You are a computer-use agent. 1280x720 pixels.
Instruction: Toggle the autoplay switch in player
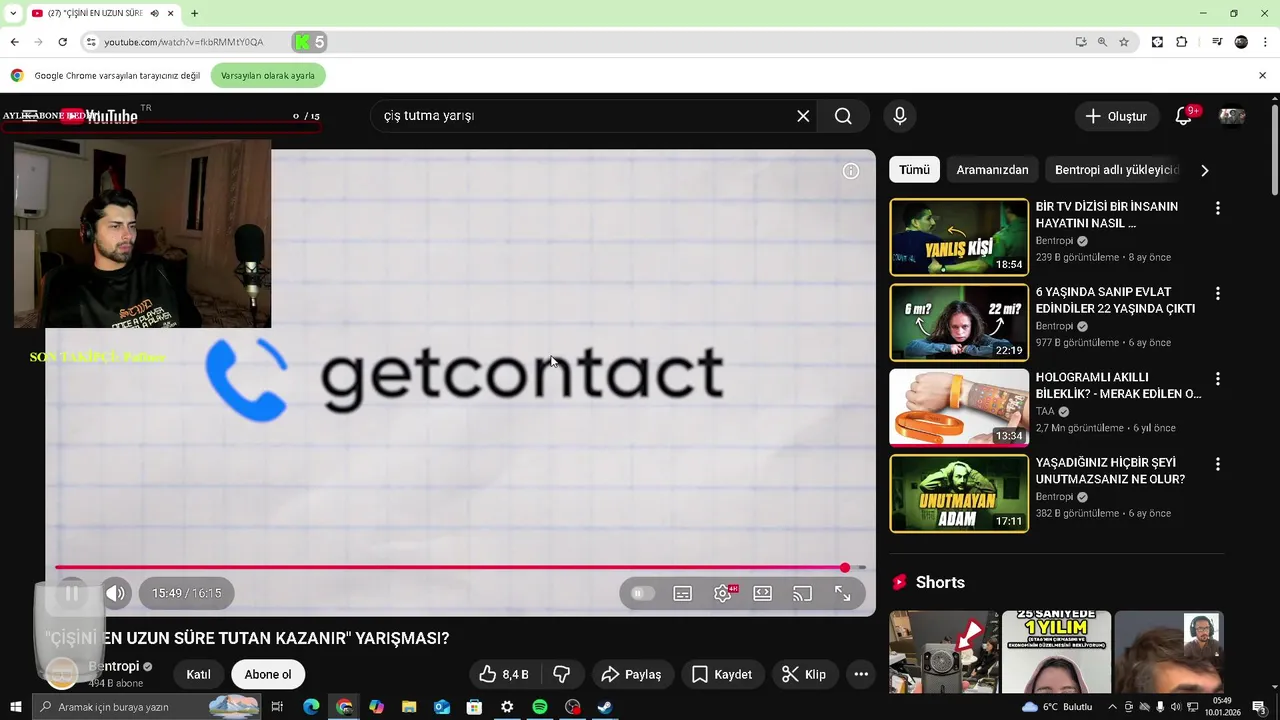click(642, 594)
